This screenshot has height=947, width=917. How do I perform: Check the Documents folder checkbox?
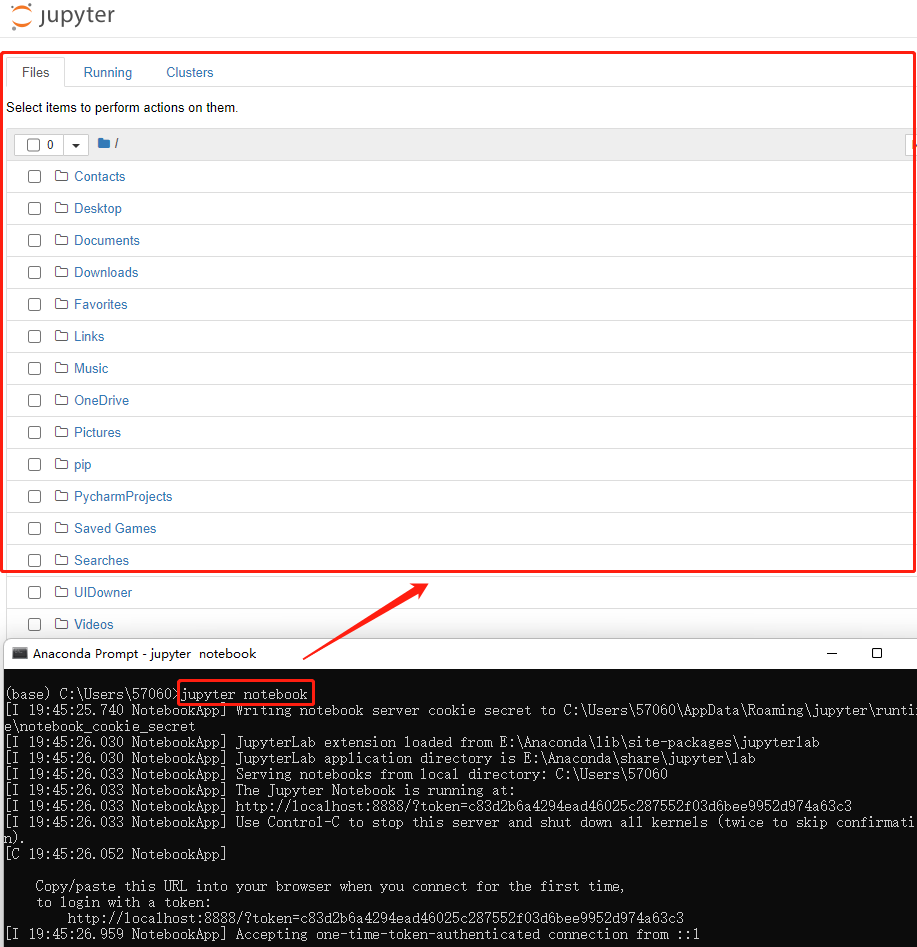click(34, 240)
